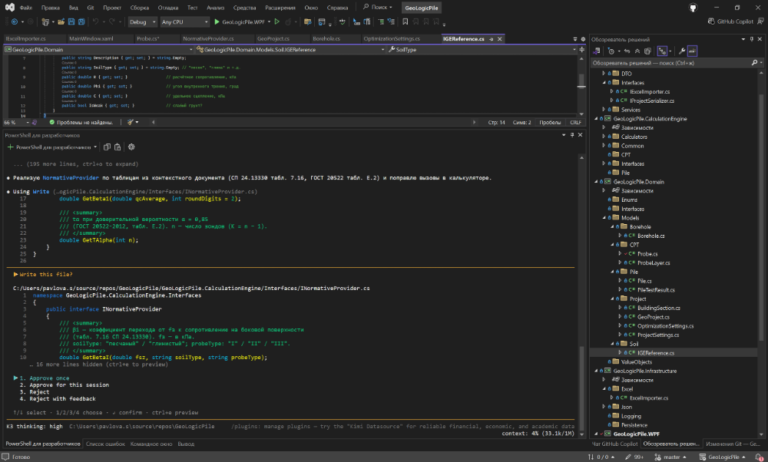This screenshot has height=462, width=768.
Task: Toggle sync with active document button
Action: click(x=627, y=51)
